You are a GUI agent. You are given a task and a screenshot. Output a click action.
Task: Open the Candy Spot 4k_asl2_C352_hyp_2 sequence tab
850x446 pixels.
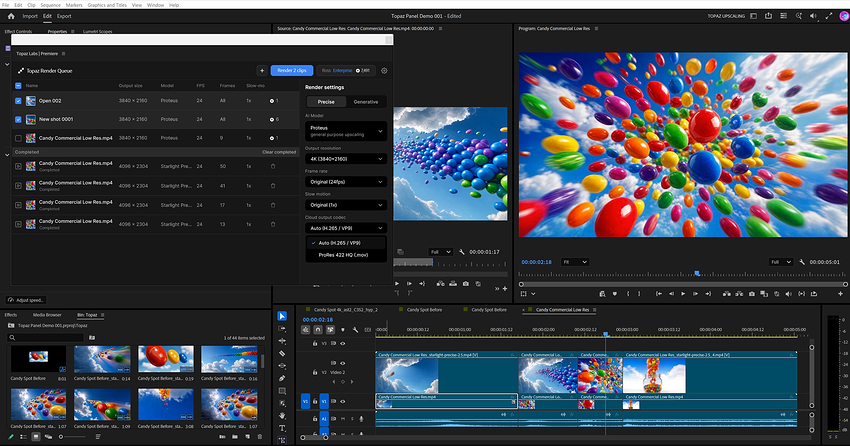pos(346,310)
